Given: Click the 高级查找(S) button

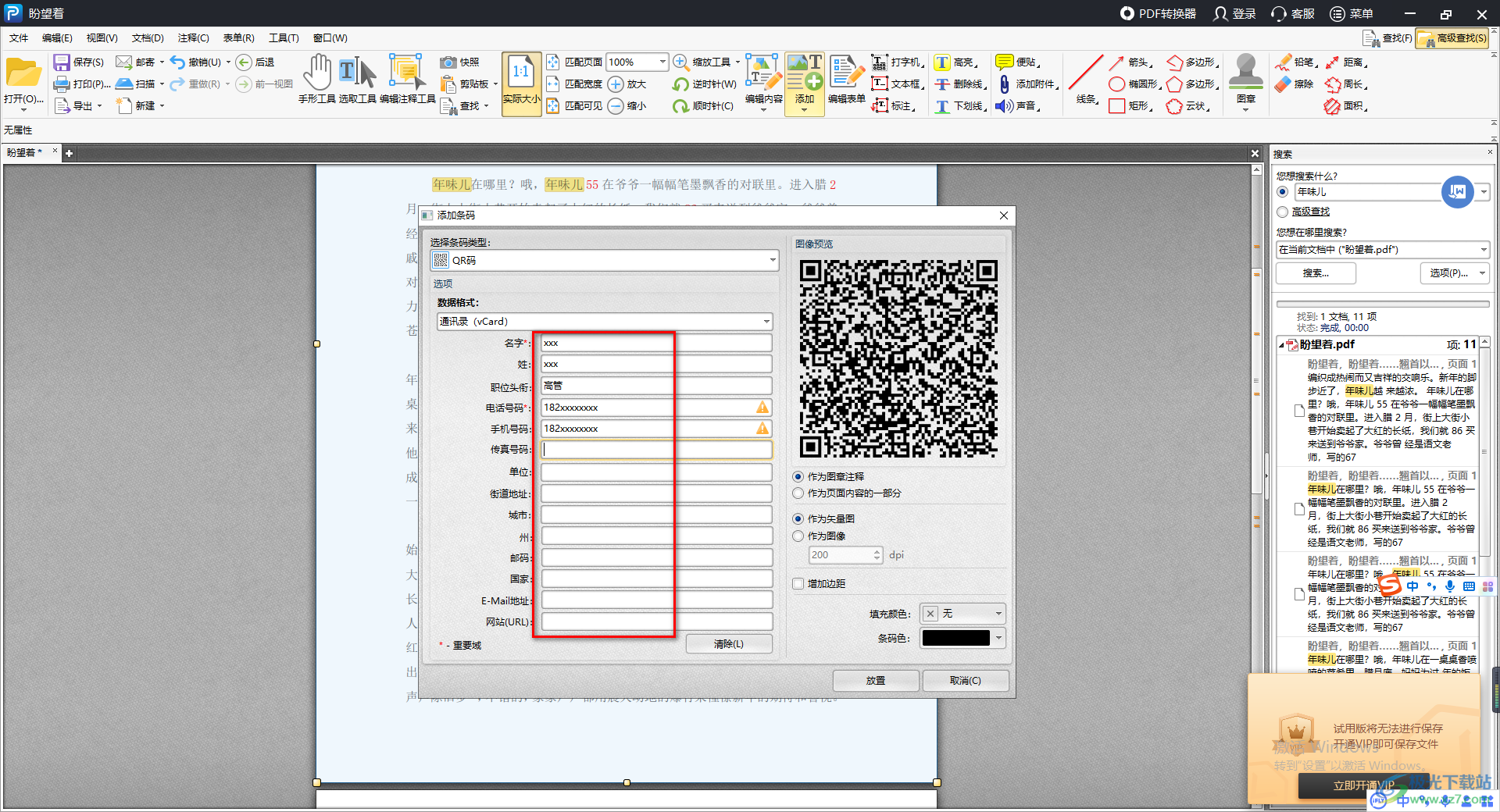Looking at the screenshot, I should tap(1453, 37).
